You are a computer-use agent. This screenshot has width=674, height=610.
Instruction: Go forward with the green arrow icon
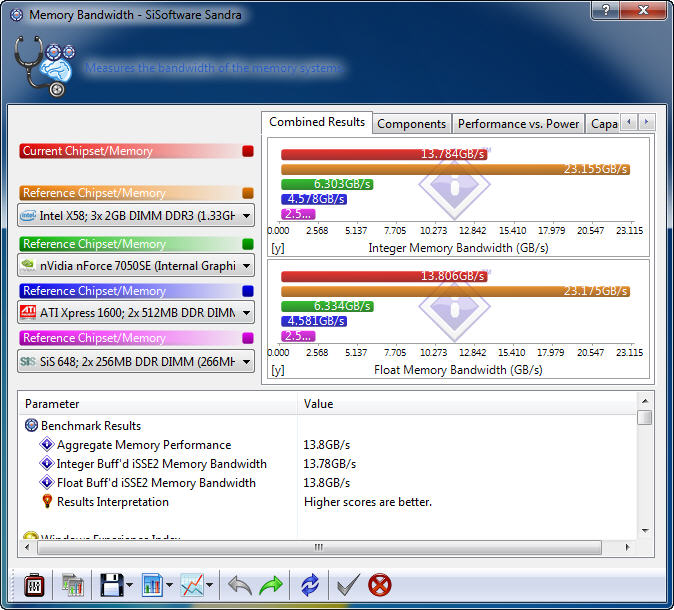tap(271, 585)
